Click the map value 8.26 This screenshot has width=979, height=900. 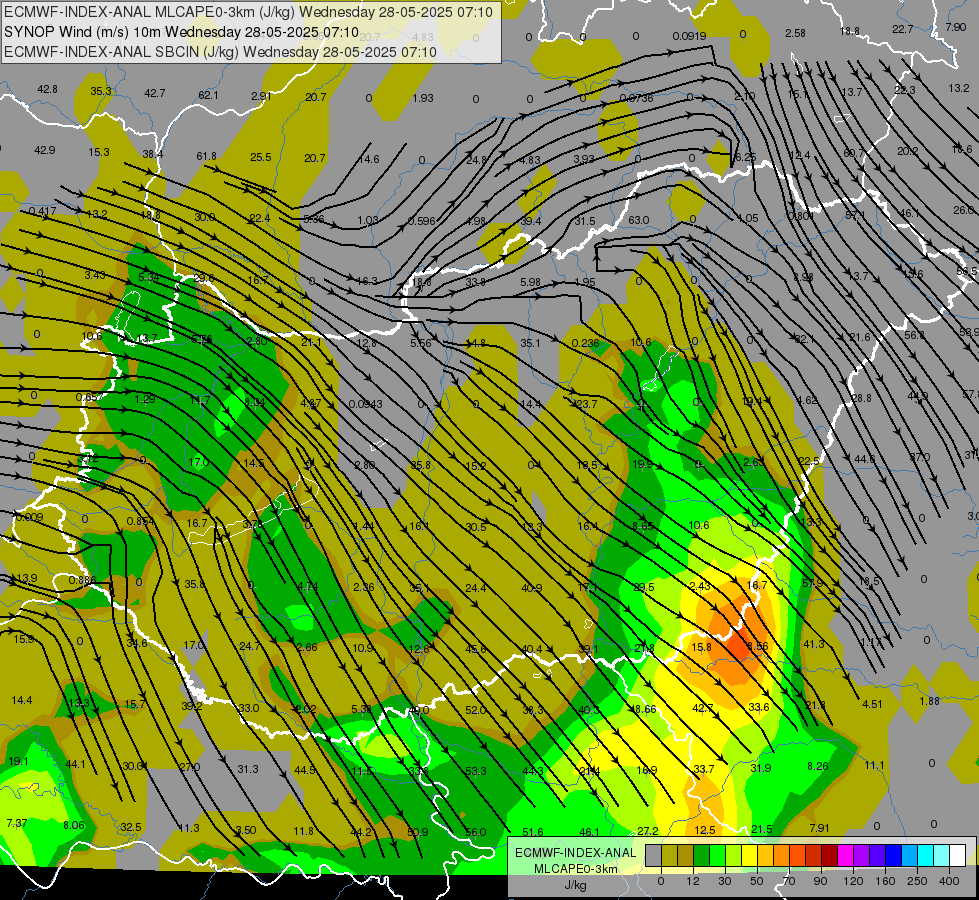pos(818,766)
